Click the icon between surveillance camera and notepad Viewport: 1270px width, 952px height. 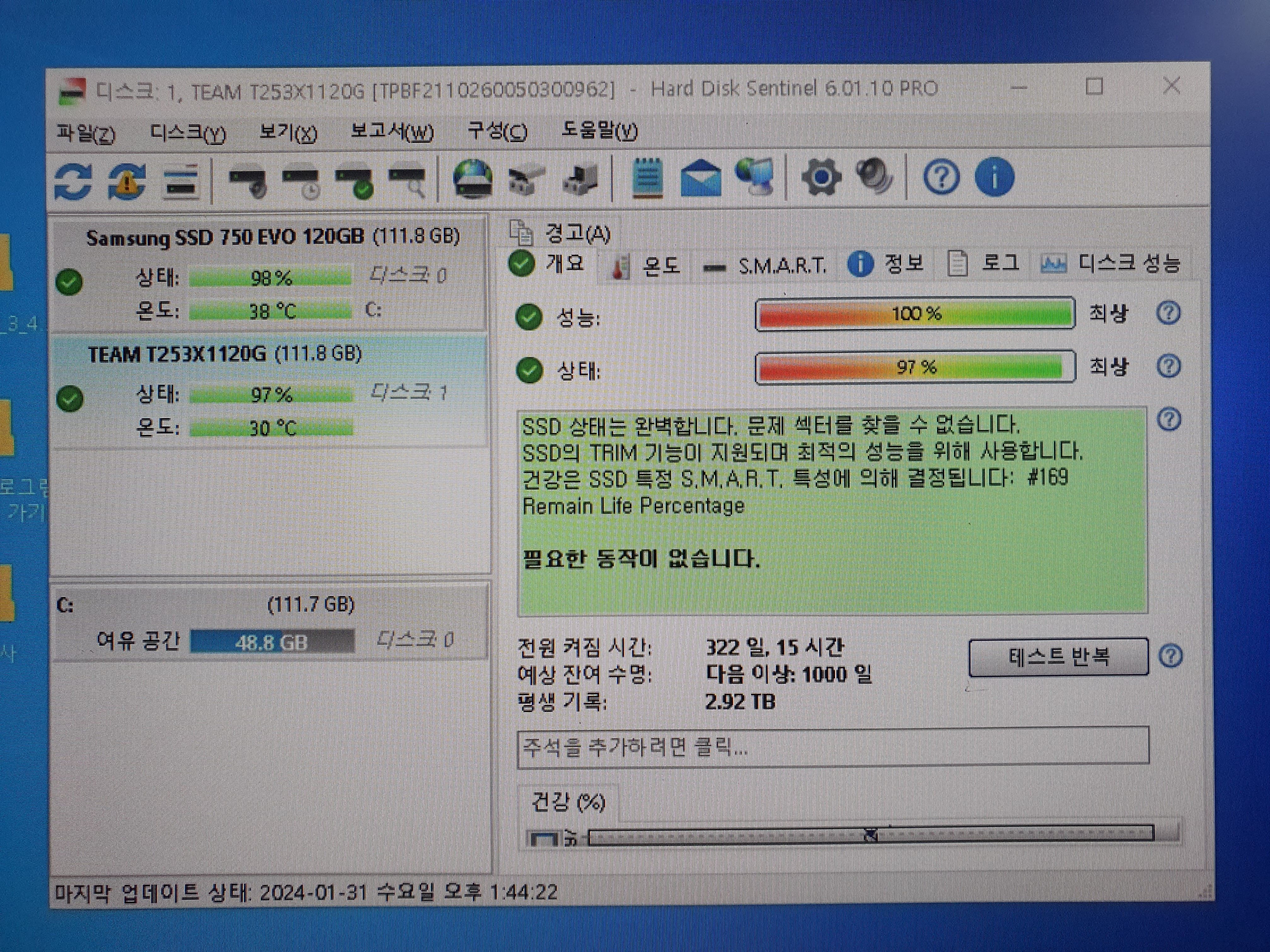point(581,180)
